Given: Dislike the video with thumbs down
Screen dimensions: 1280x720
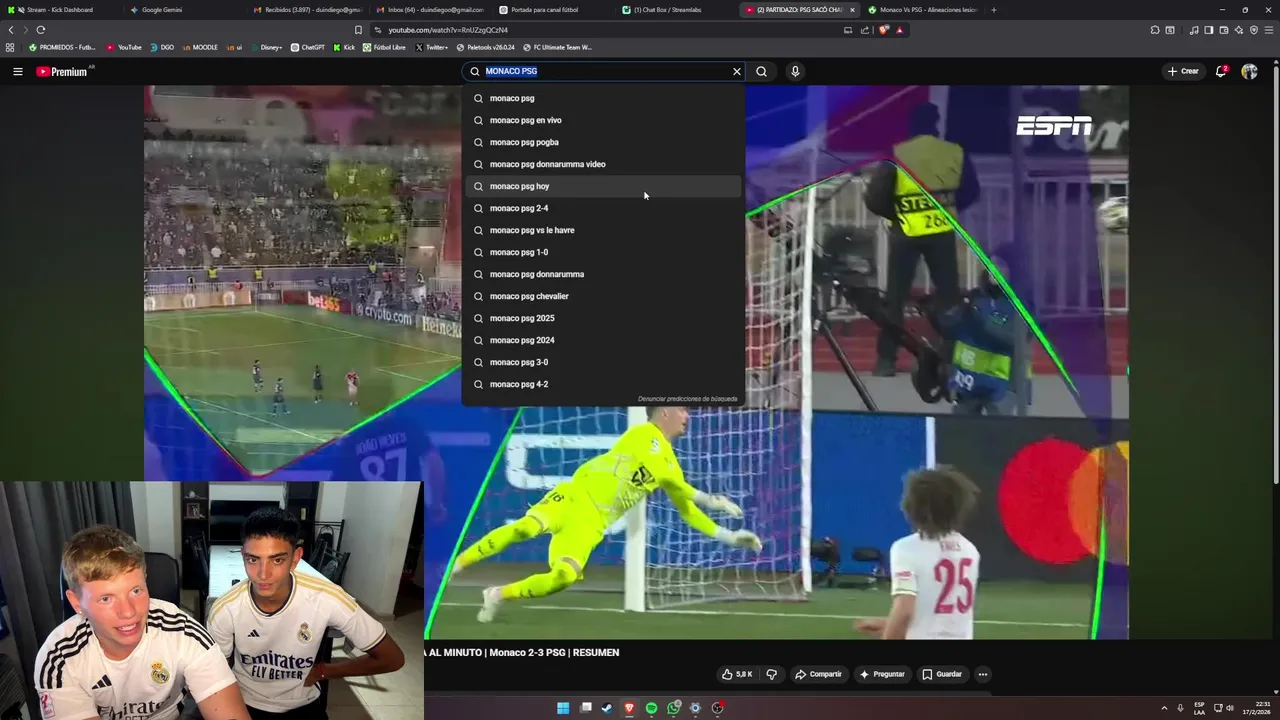Looking at the screenshot, I should [x=771, y=674].
